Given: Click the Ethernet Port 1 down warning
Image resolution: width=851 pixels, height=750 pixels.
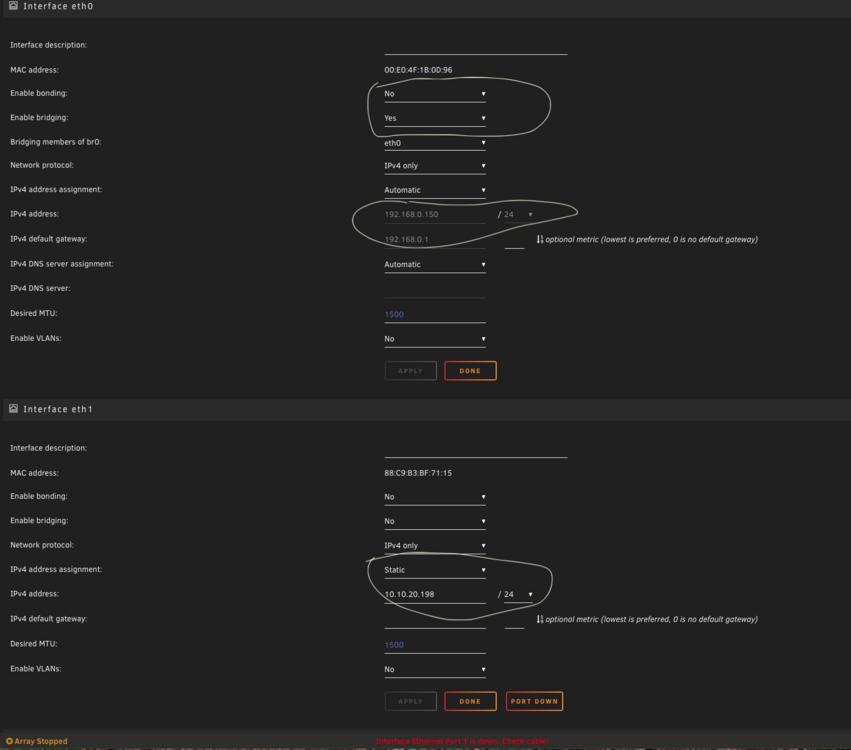Looking at the screenshot, I should [x=462, y=741].
